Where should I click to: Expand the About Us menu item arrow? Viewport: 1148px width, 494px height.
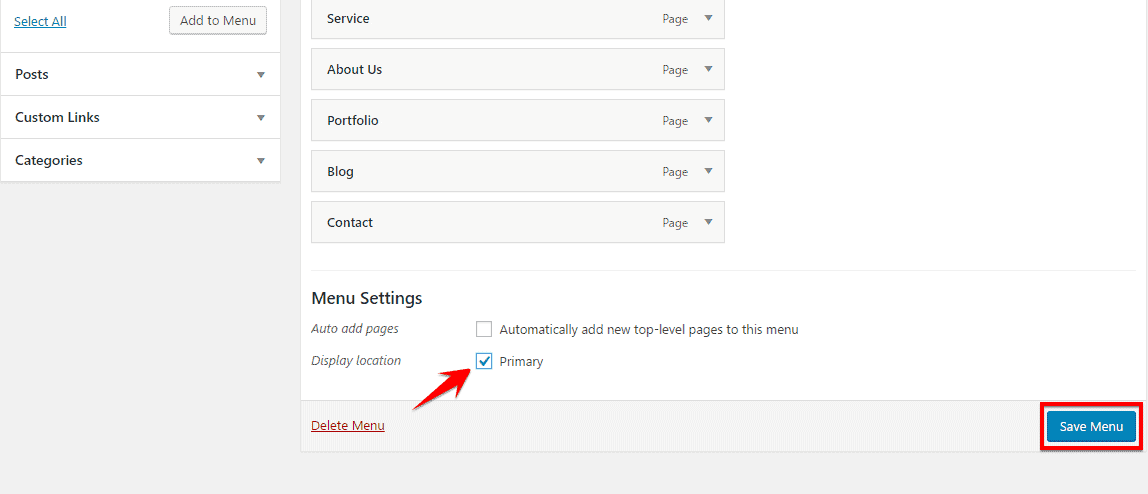click(708, 69)
